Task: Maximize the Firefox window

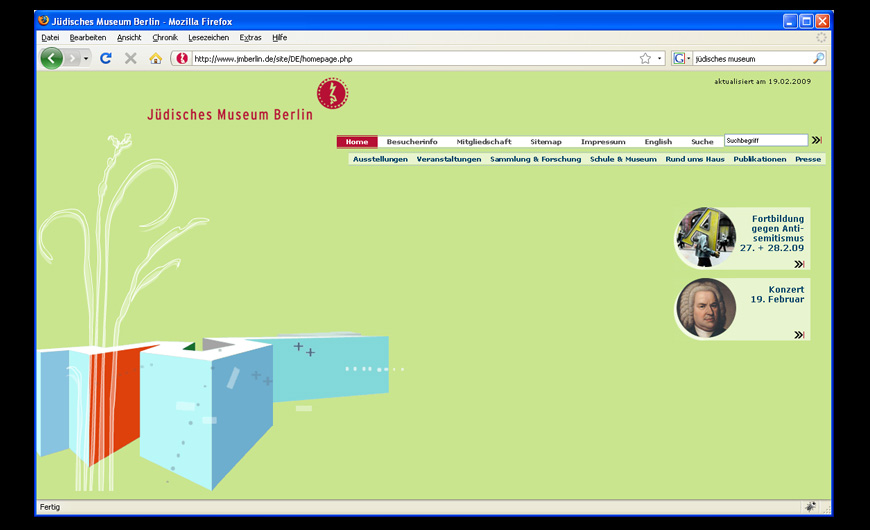Action: (x=806, y=21)
